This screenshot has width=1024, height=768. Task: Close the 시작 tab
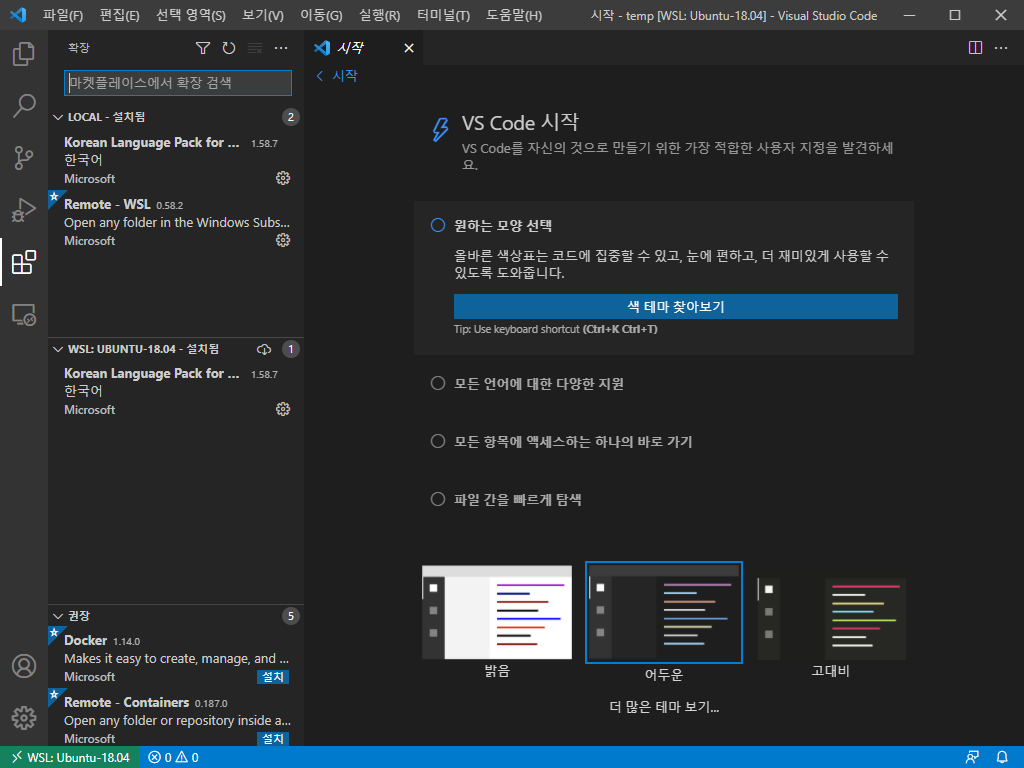point(409,48)
